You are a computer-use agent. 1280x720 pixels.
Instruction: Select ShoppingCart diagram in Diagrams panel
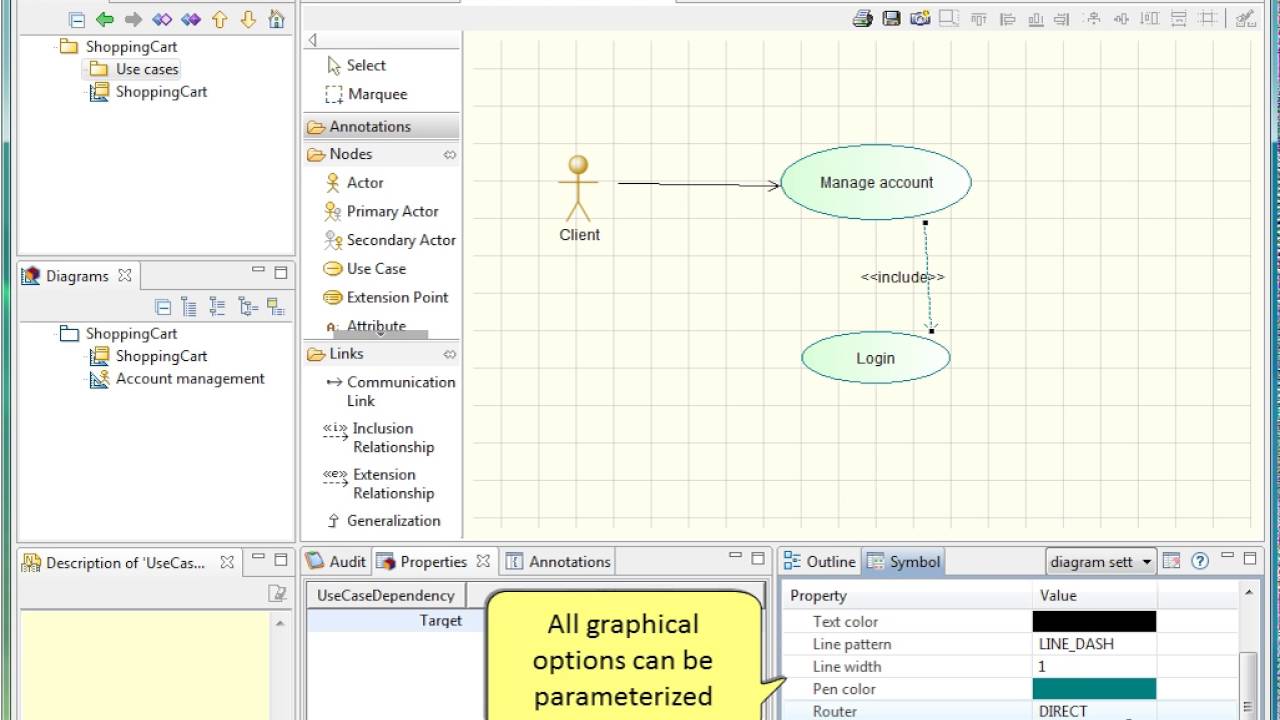pos(148,356)
